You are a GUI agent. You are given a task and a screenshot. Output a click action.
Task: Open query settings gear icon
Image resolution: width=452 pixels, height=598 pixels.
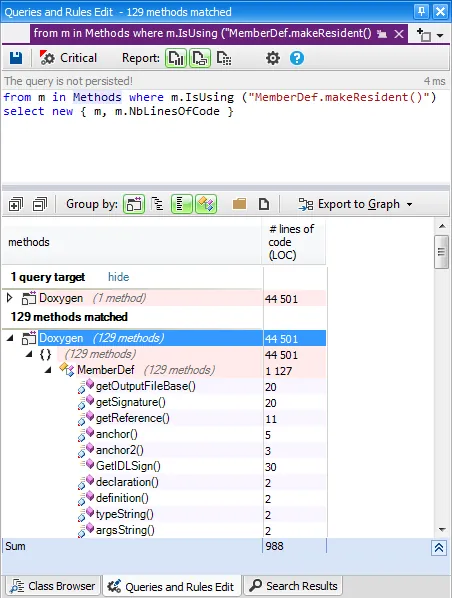pyautogui.click(x=272, y=58)
